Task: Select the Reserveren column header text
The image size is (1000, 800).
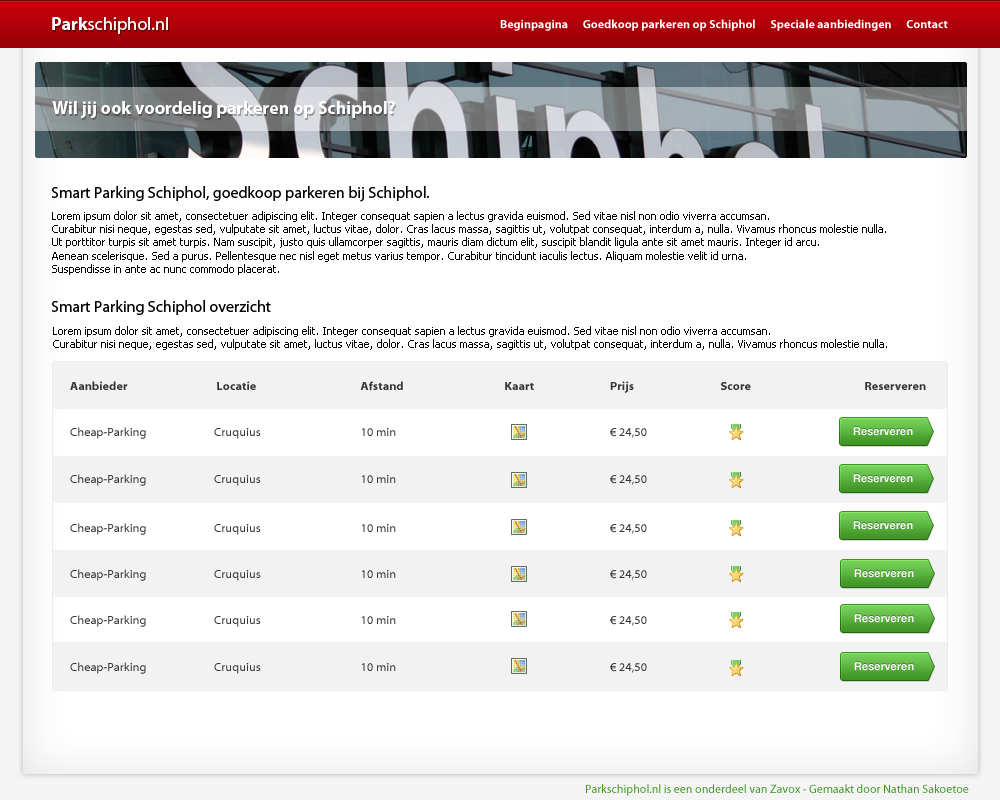Action: [895, 386]
